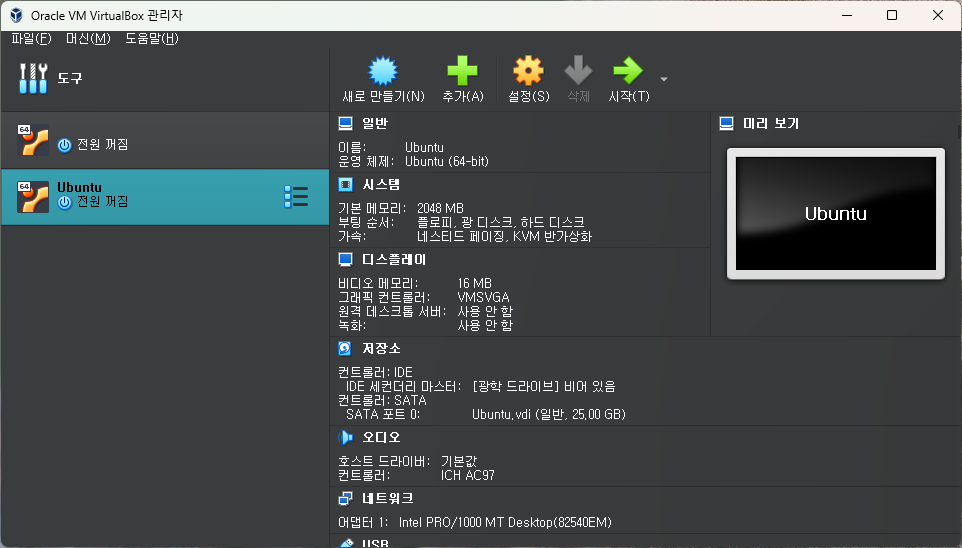
Task: Start the VM with 시작(T) arrow
Action: 628,71
